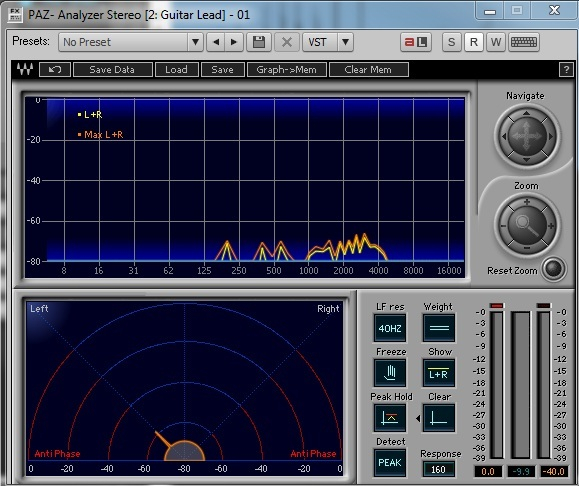Click the left level meter bar
Viewport: 579px width, 486px height.
point(497,384)
